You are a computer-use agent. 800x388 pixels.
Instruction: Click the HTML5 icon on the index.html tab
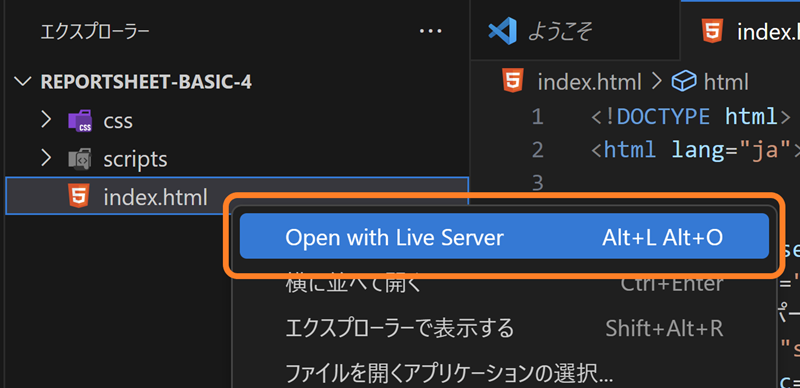click(713, 31)
